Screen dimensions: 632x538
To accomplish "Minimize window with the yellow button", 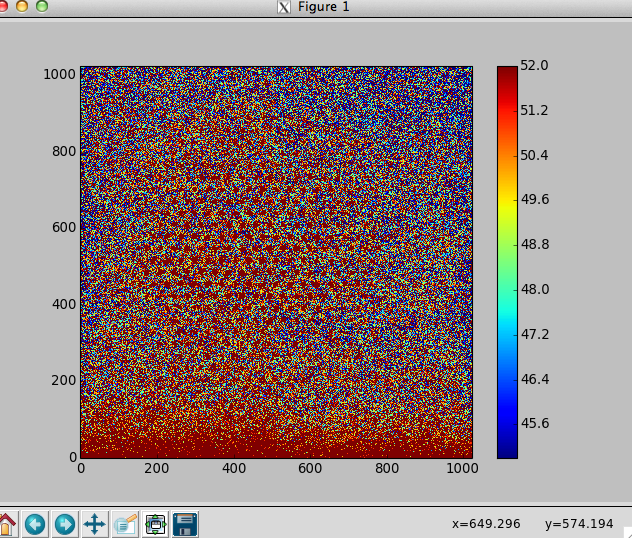I will tap(22, 6).
